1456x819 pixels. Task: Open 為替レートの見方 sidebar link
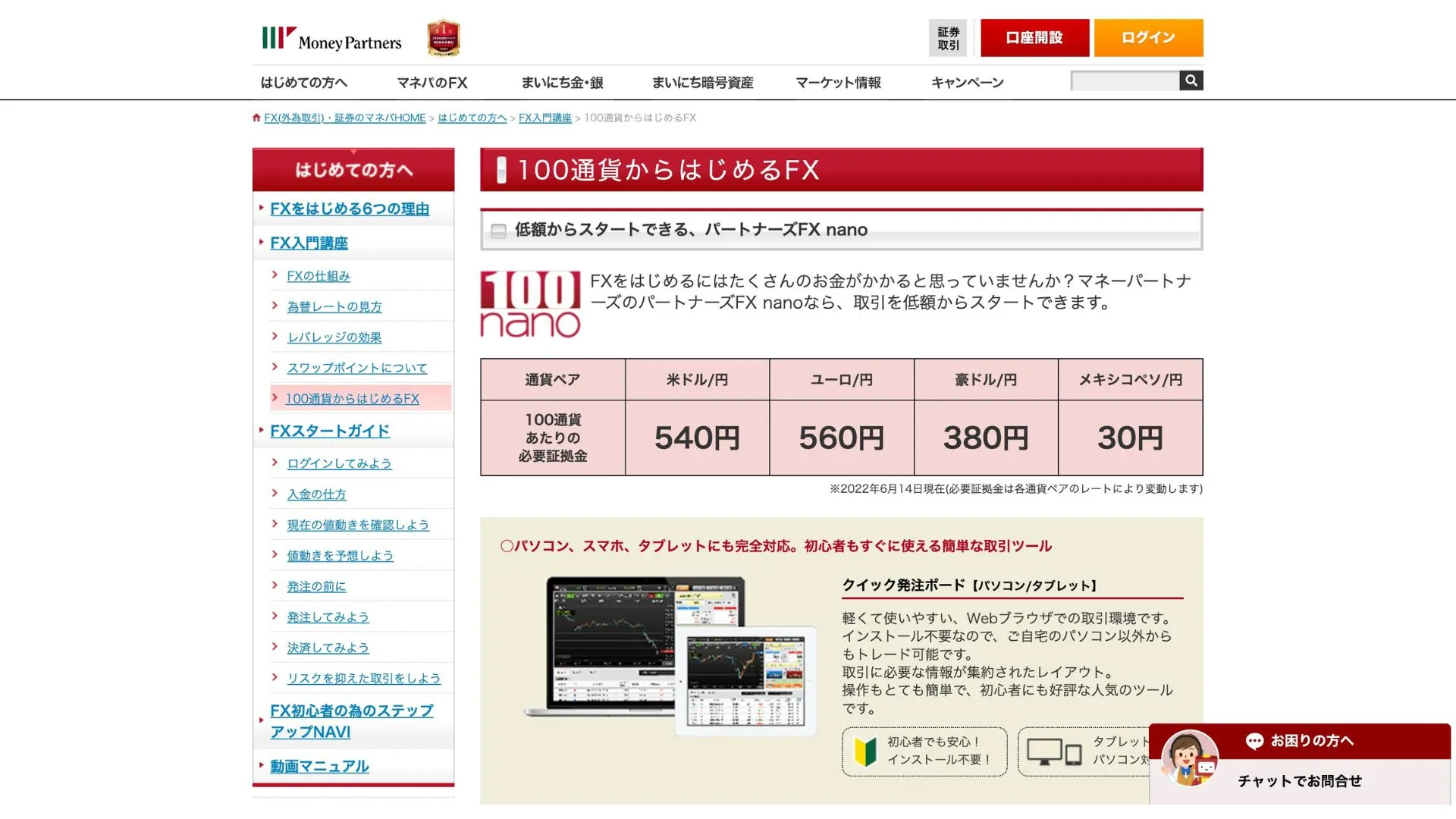[334, 306]
